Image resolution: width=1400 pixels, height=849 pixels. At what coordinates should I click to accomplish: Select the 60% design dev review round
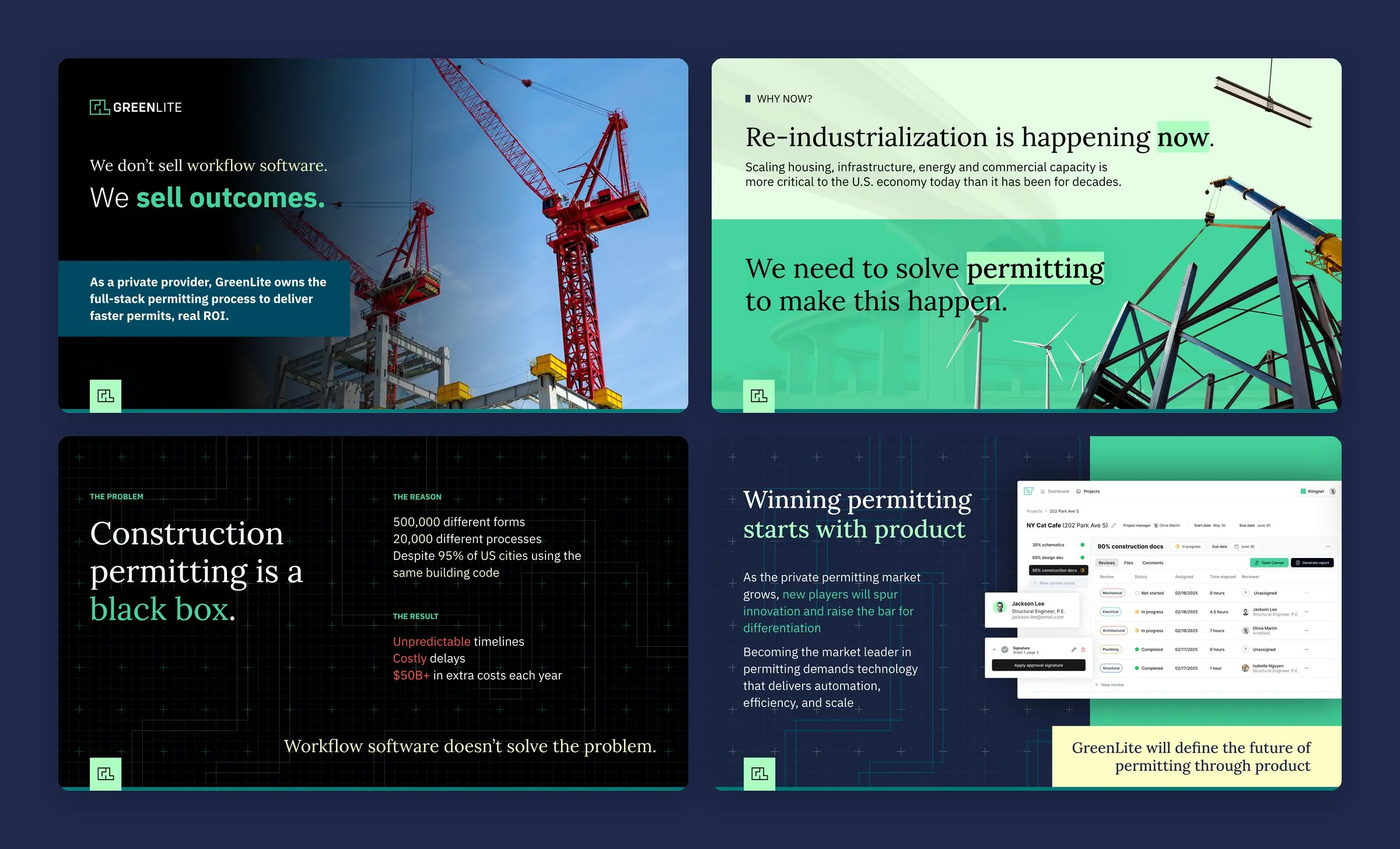click(1059, 557)
